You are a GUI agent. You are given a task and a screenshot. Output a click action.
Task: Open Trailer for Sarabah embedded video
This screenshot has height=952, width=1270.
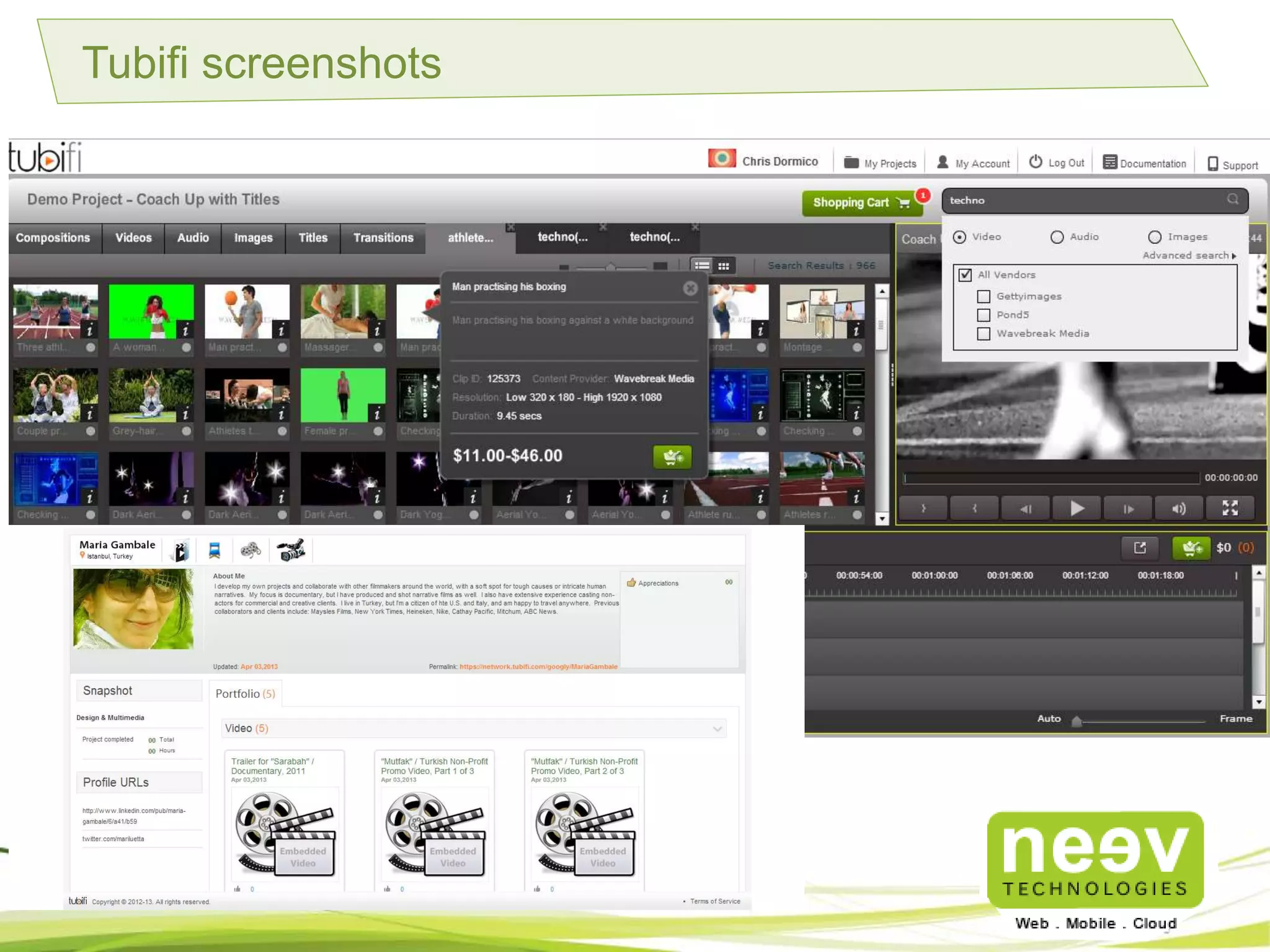[x=285, y=834]
